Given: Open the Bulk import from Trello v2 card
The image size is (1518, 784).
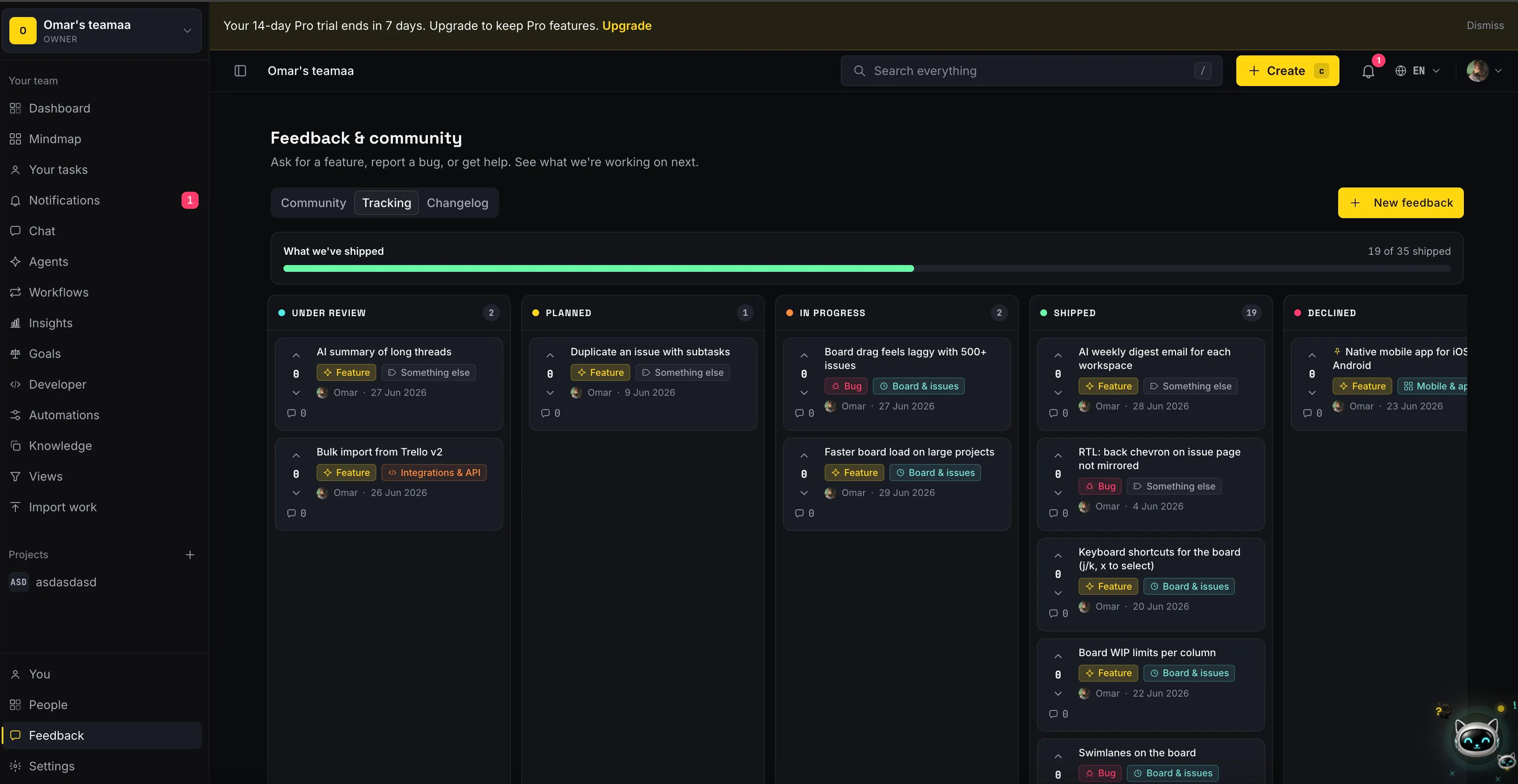Looking at the screenshot, I should point(389,484).
